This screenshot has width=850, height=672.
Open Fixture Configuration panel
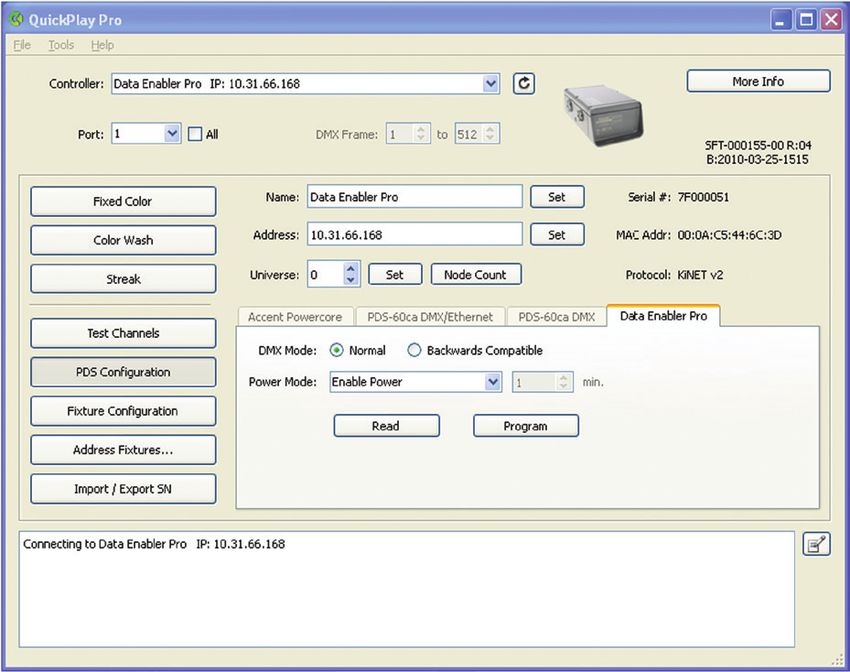point(123,411)
